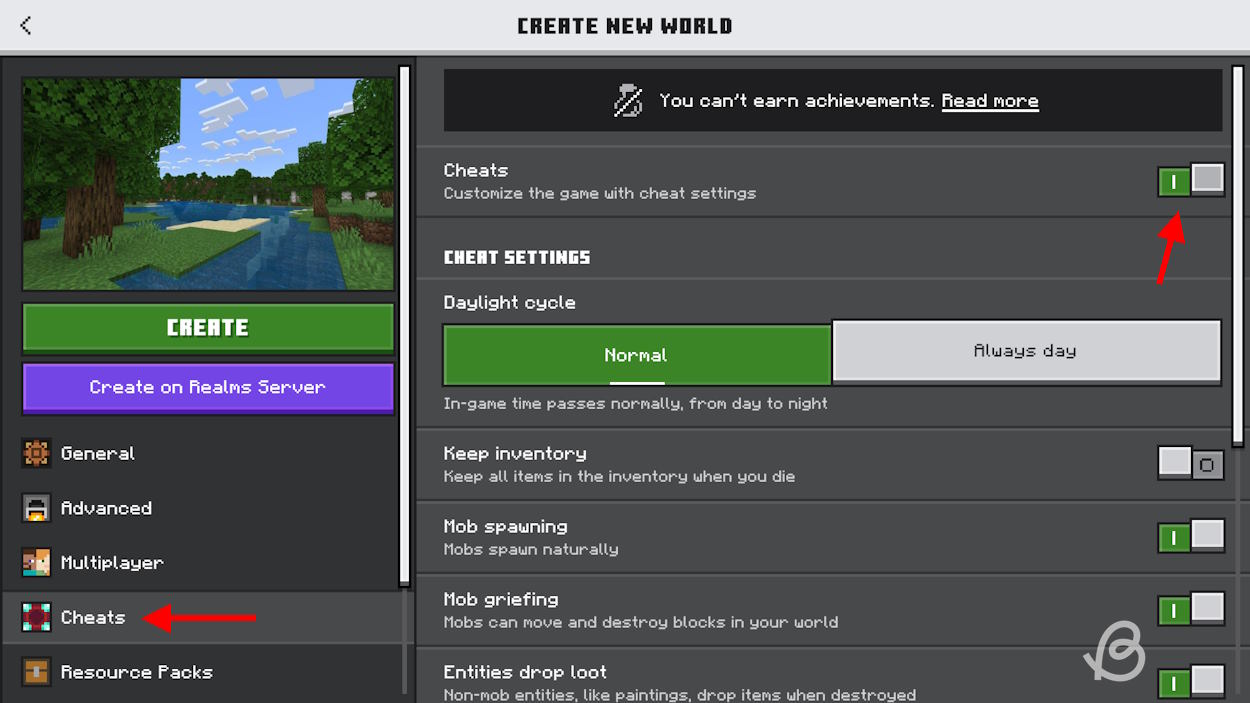This screenshot has height=703, width=1250.
Task: Enable the Keep inventory toggle
Action: [x=1191, y=464]
